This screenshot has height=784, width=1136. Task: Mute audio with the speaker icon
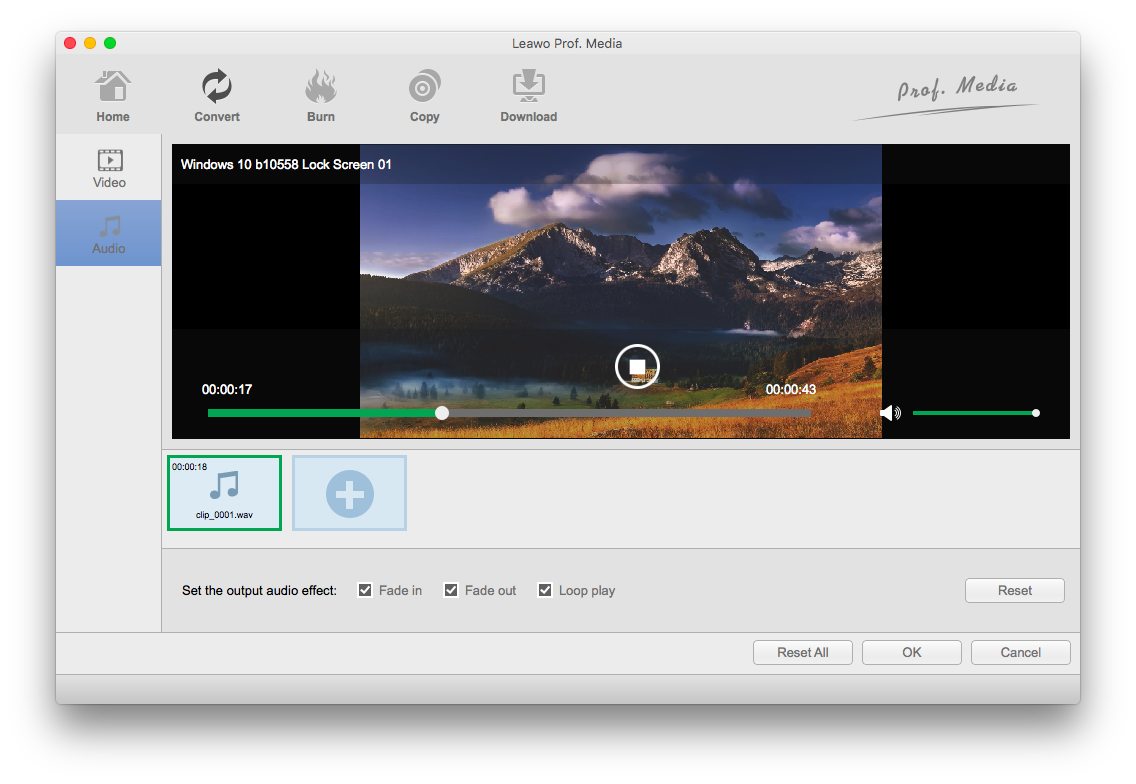(889, 413)
